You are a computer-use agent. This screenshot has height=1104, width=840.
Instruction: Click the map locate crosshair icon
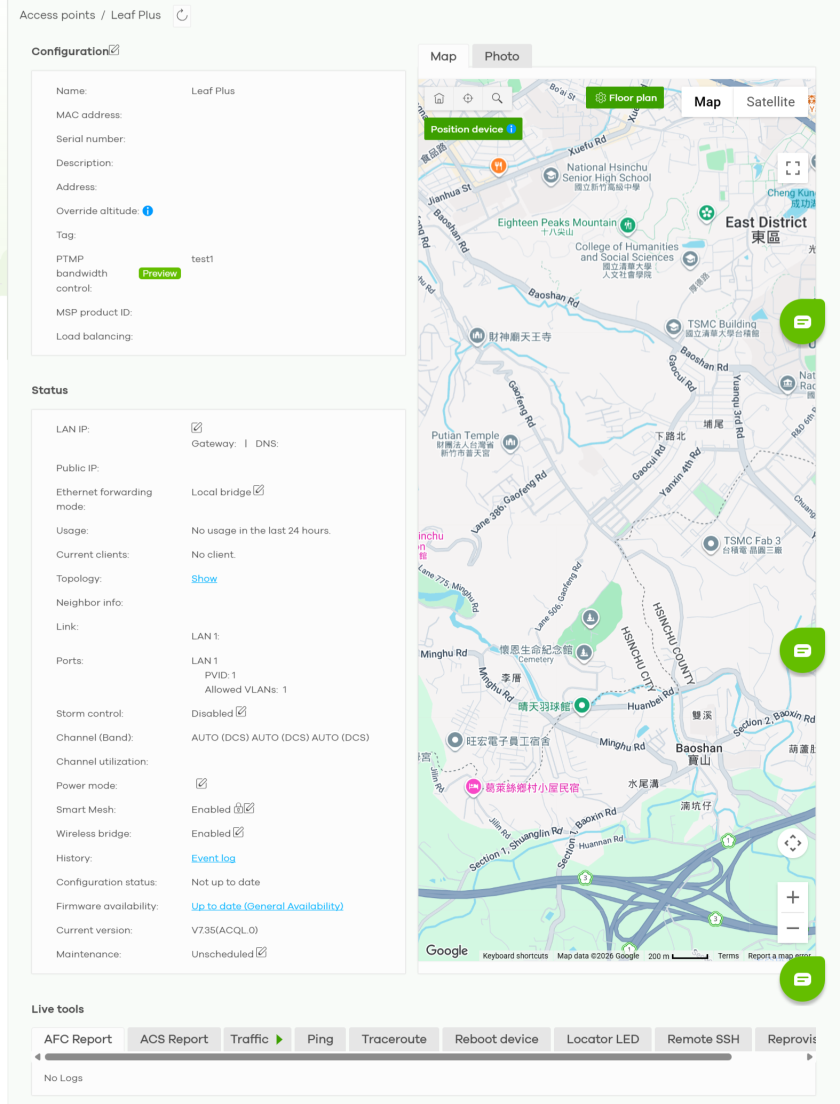click(468, 99)
